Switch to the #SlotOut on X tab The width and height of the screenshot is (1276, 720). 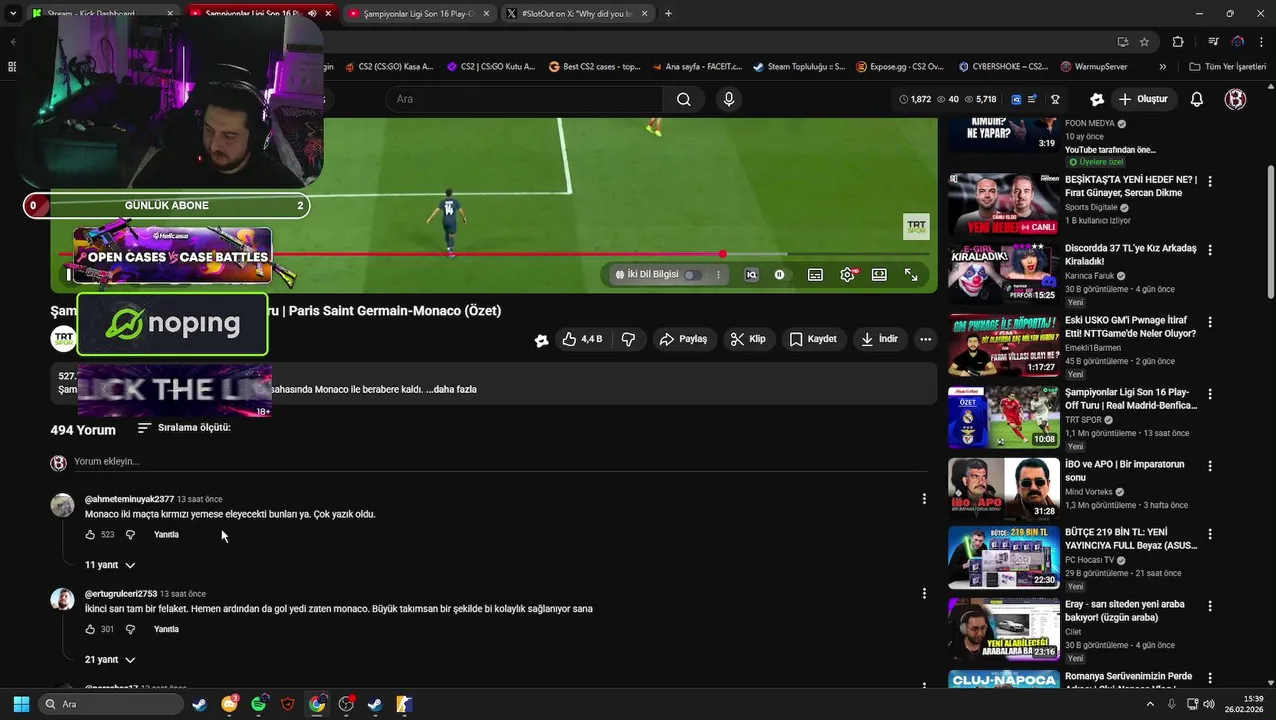point(576,14)
